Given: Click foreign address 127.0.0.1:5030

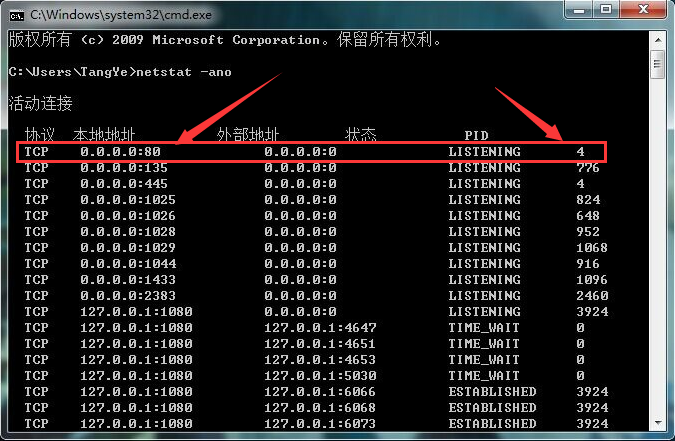Looking at the screenshot, I should pyautogui.click(x=320, y=376).
